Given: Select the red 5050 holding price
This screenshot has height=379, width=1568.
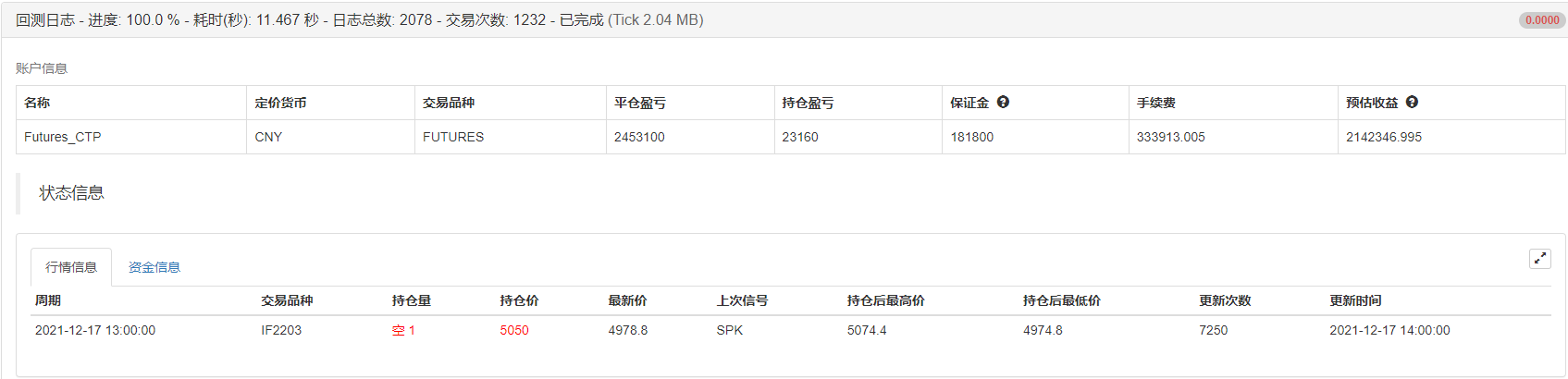Looking at the screenshot, I should pyautogui.click(x=514, y=330).
